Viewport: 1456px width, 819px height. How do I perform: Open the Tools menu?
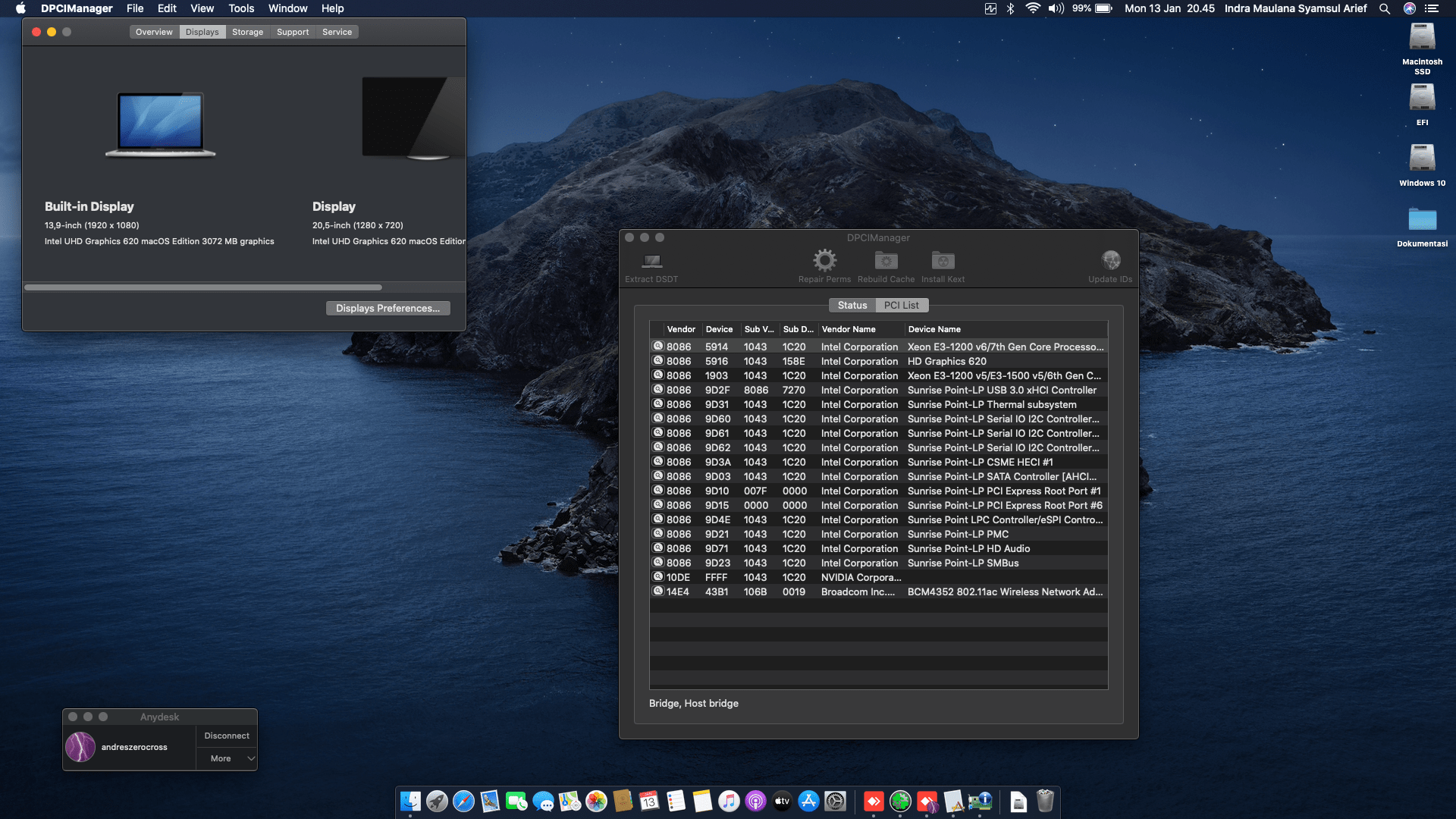[x=241, y=8]
